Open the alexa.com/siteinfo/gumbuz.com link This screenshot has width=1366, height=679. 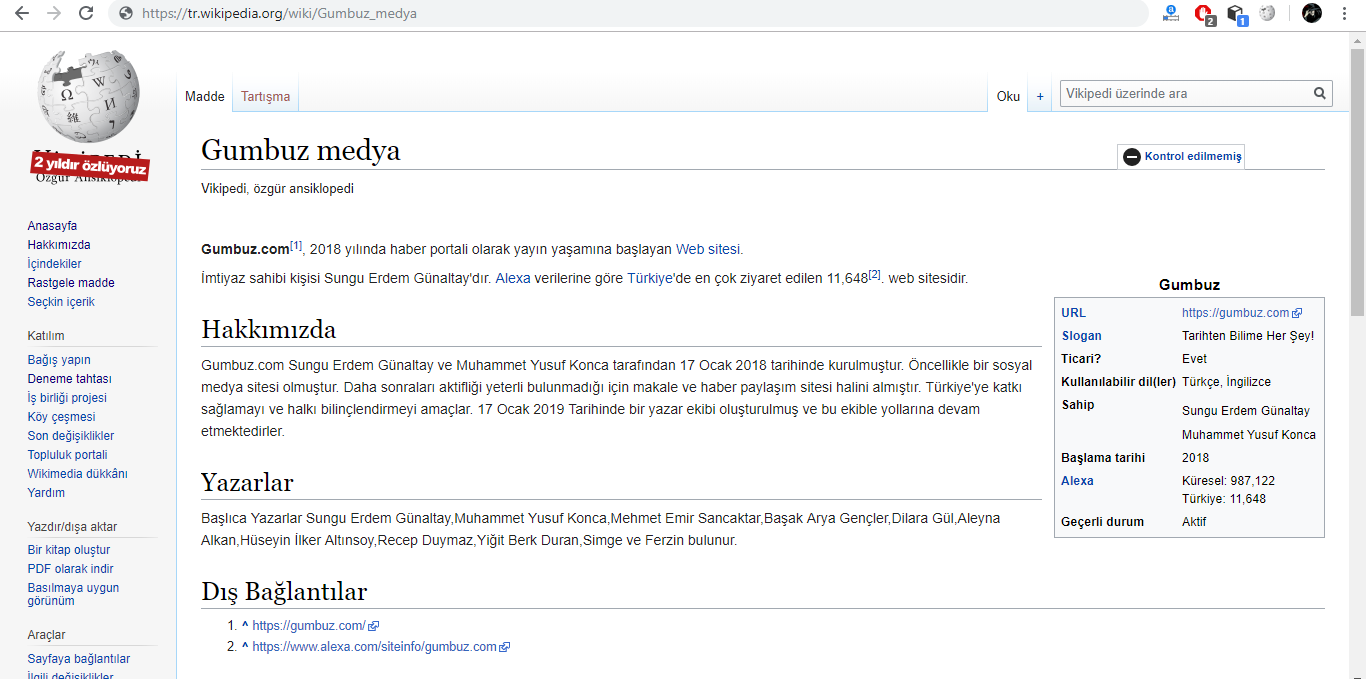coord(374,647)
